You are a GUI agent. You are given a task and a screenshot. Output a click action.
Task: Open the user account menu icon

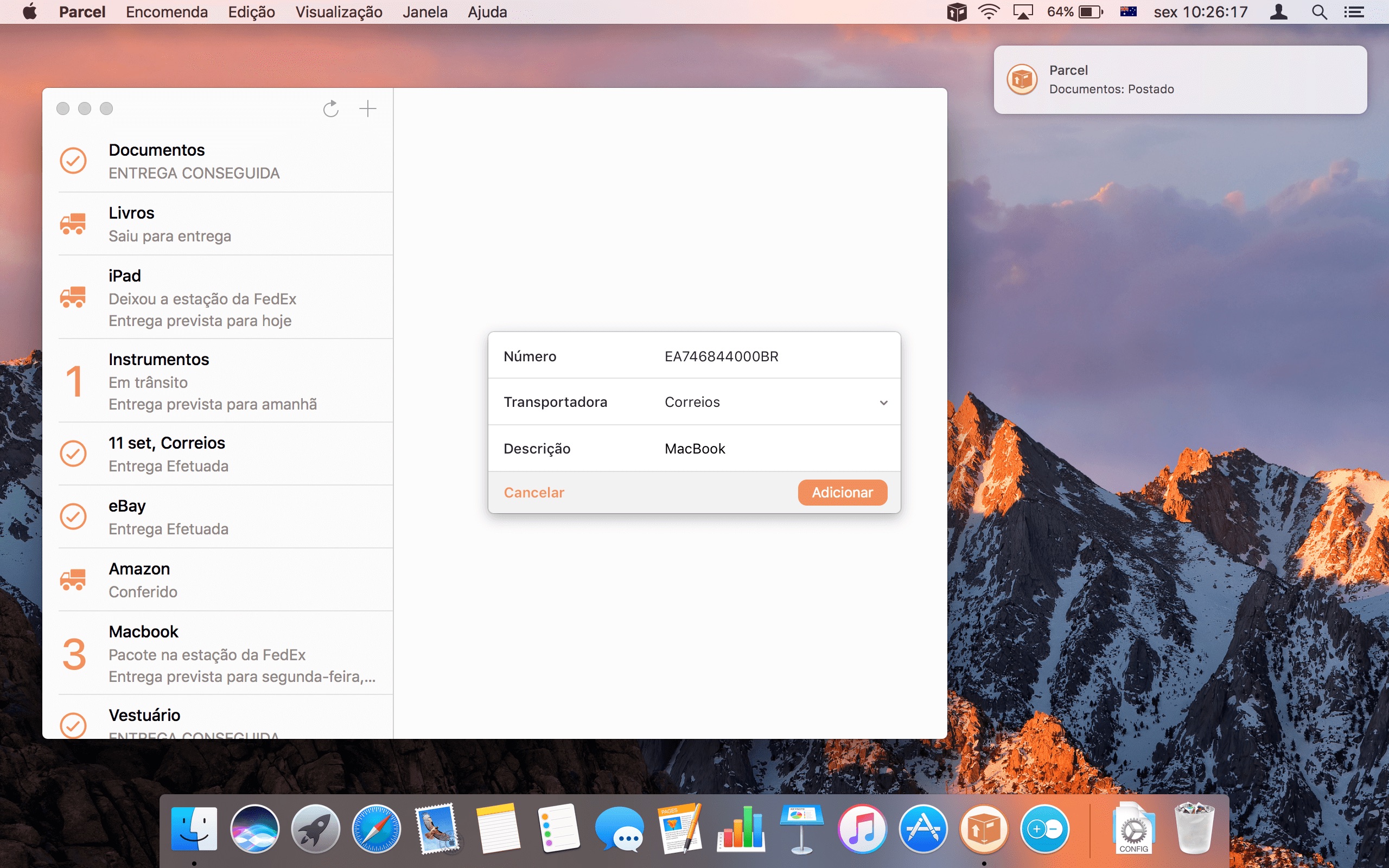[x=1279, y=12]
